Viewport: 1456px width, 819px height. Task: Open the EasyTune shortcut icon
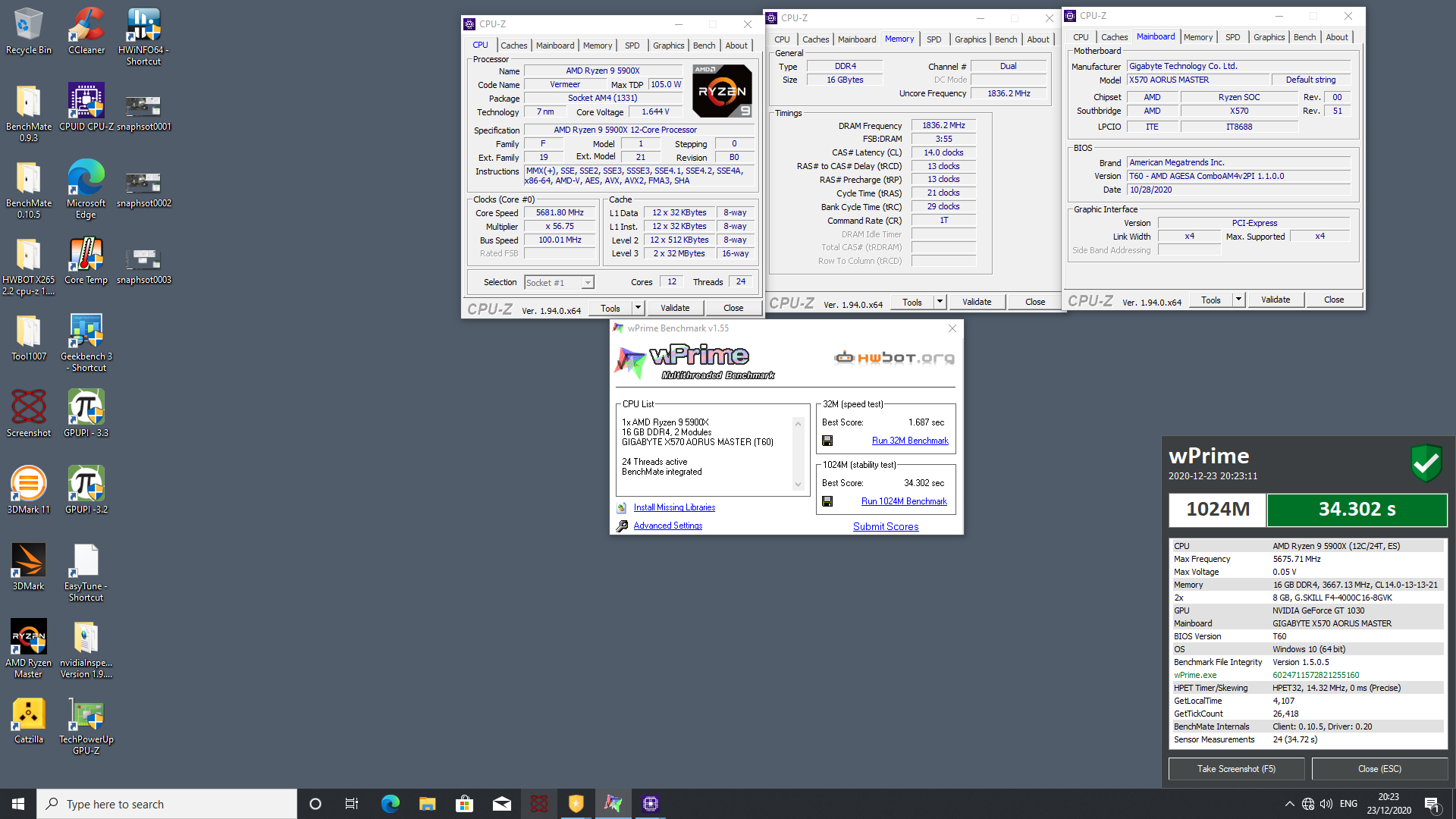[x=86, y=572]
